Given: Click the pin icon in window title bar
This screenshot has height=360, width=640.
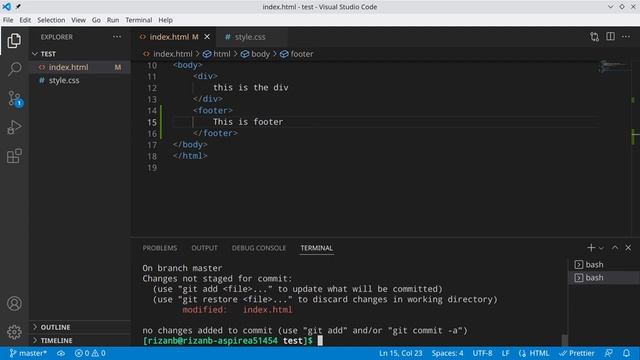Looking at the screenshot, I should click(18, 7).
